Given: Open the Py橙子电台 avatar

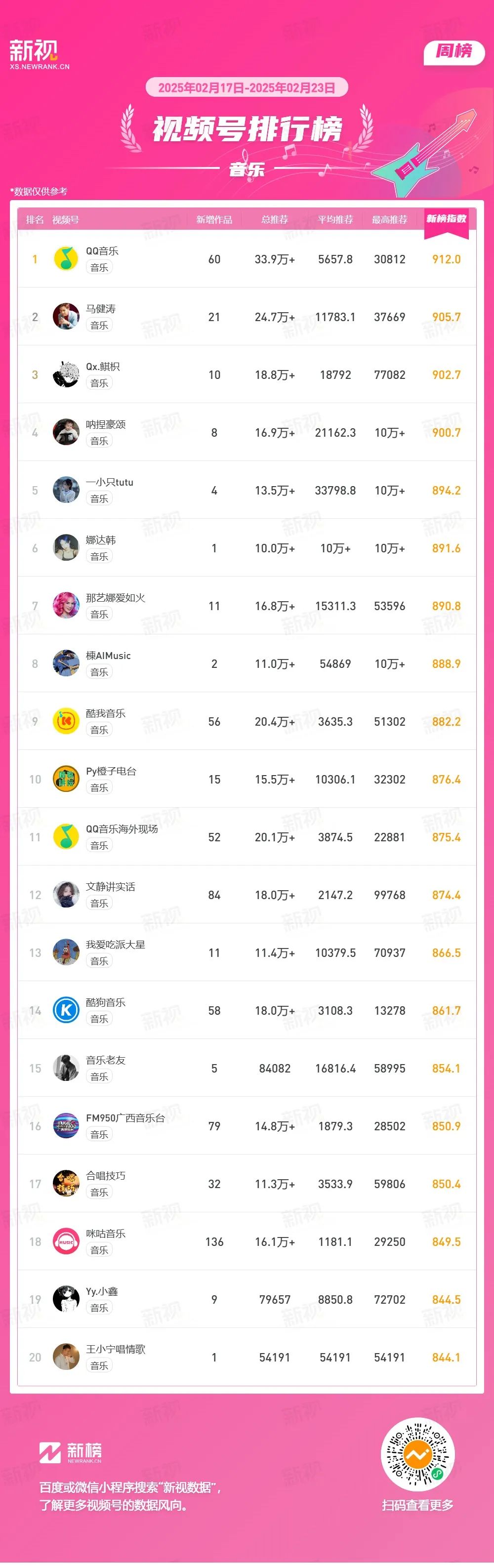Looking at the screenshot, I should click(66, 779).
